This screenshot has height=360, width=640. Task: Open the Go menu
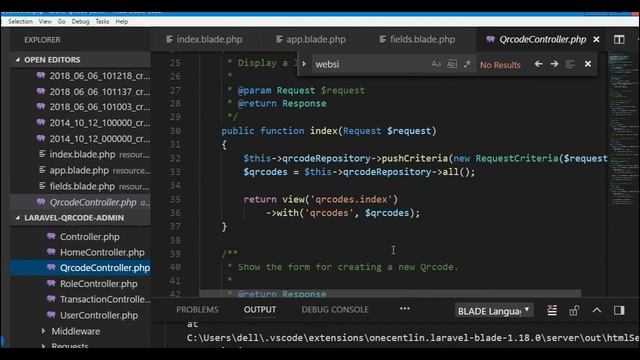[61, 21]
